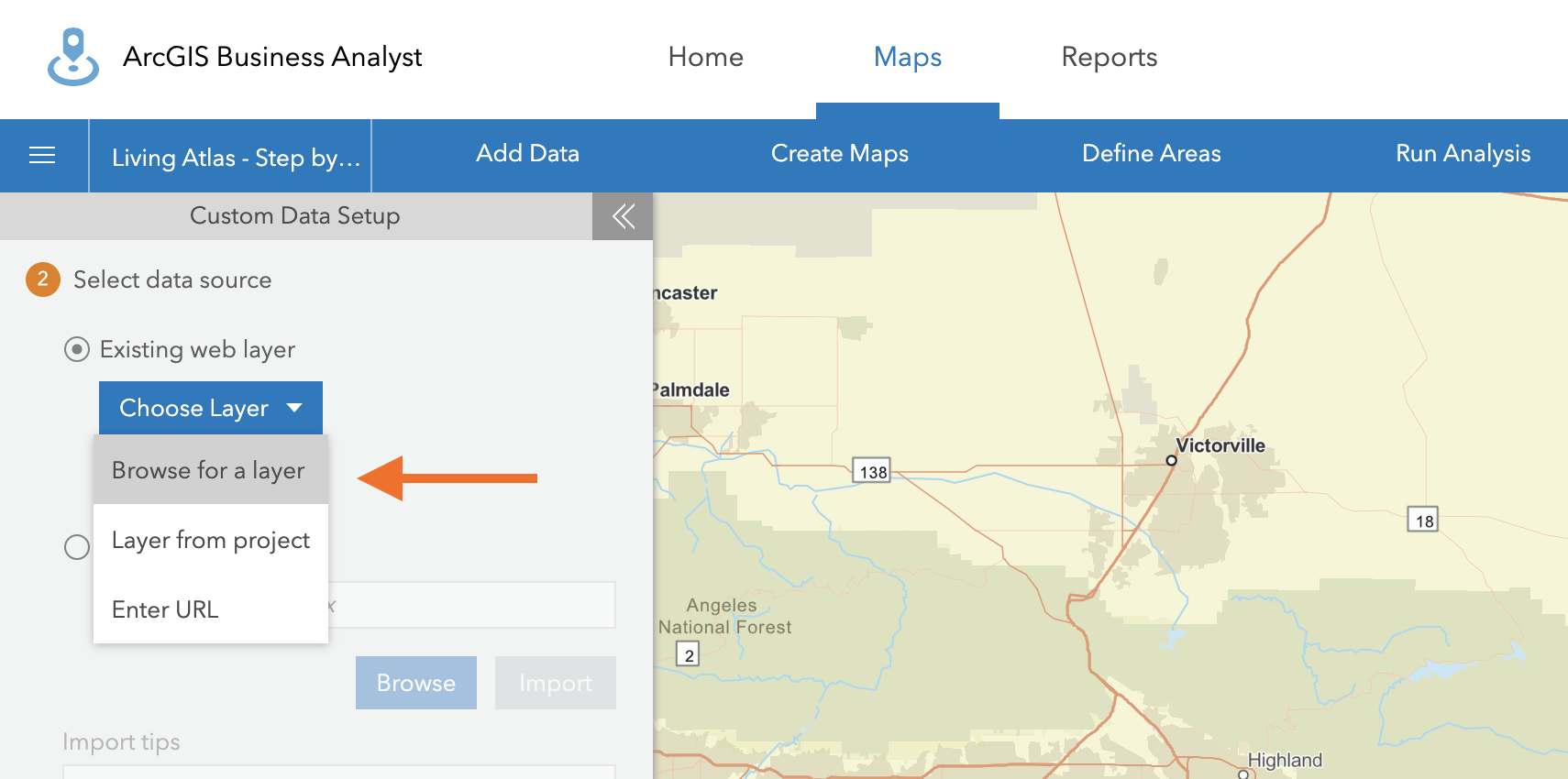1568x779 pixels.
Task: Click the Victorville city marker
Action: pyautogui.click(x=1171, y=460)
